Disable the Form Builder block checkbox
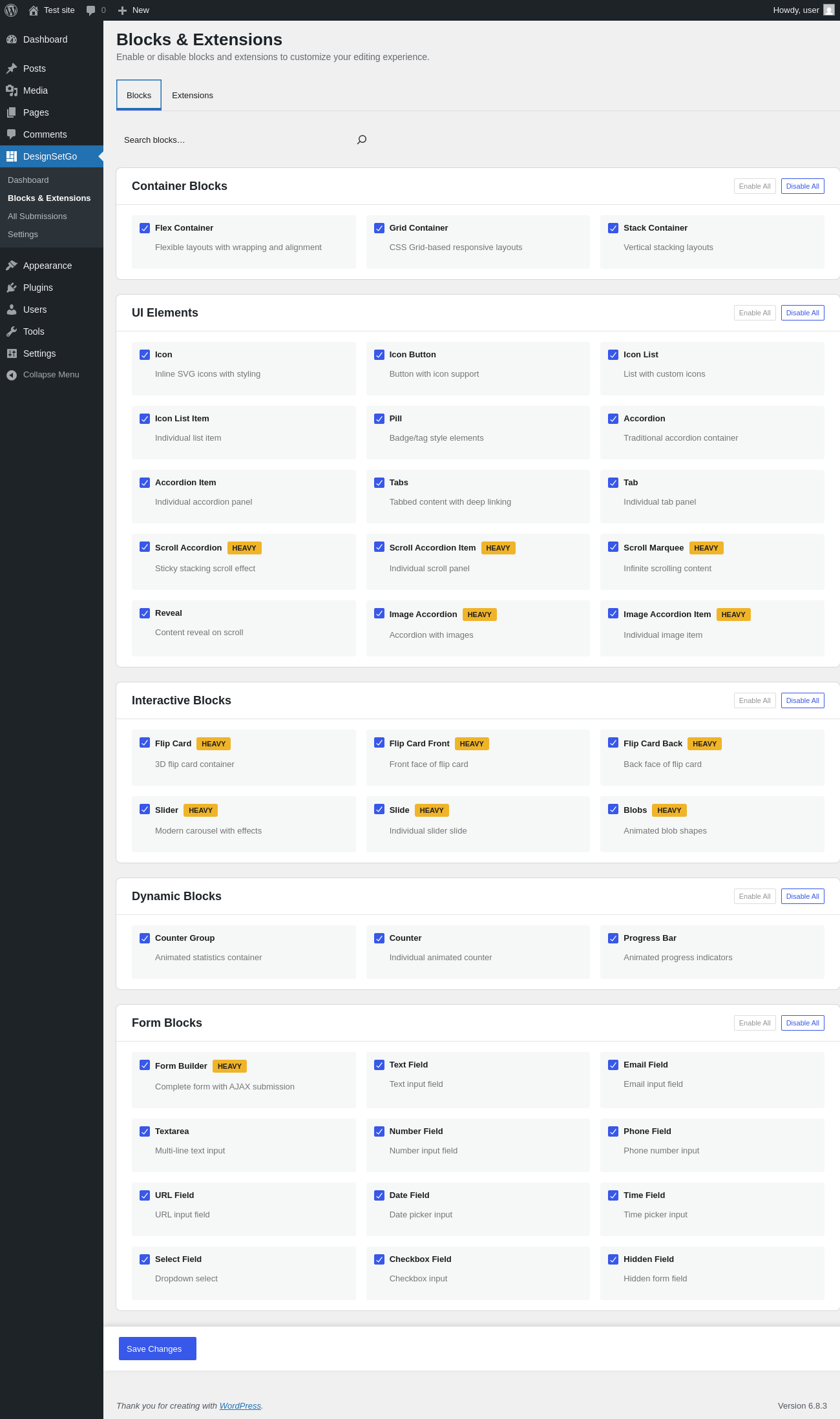This screenshot has width=840, height=1419. [145, 1065]
